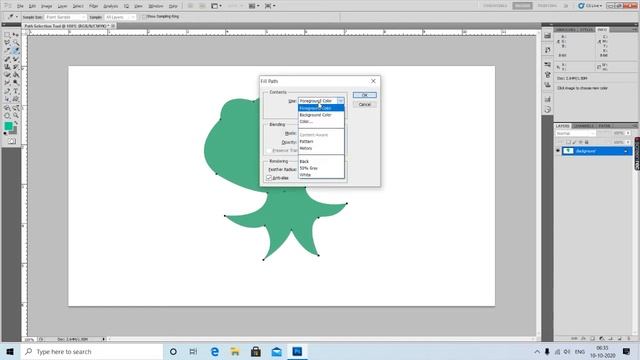Choose White from the Use list
This screenshot has width=640, height=360.
321,175
